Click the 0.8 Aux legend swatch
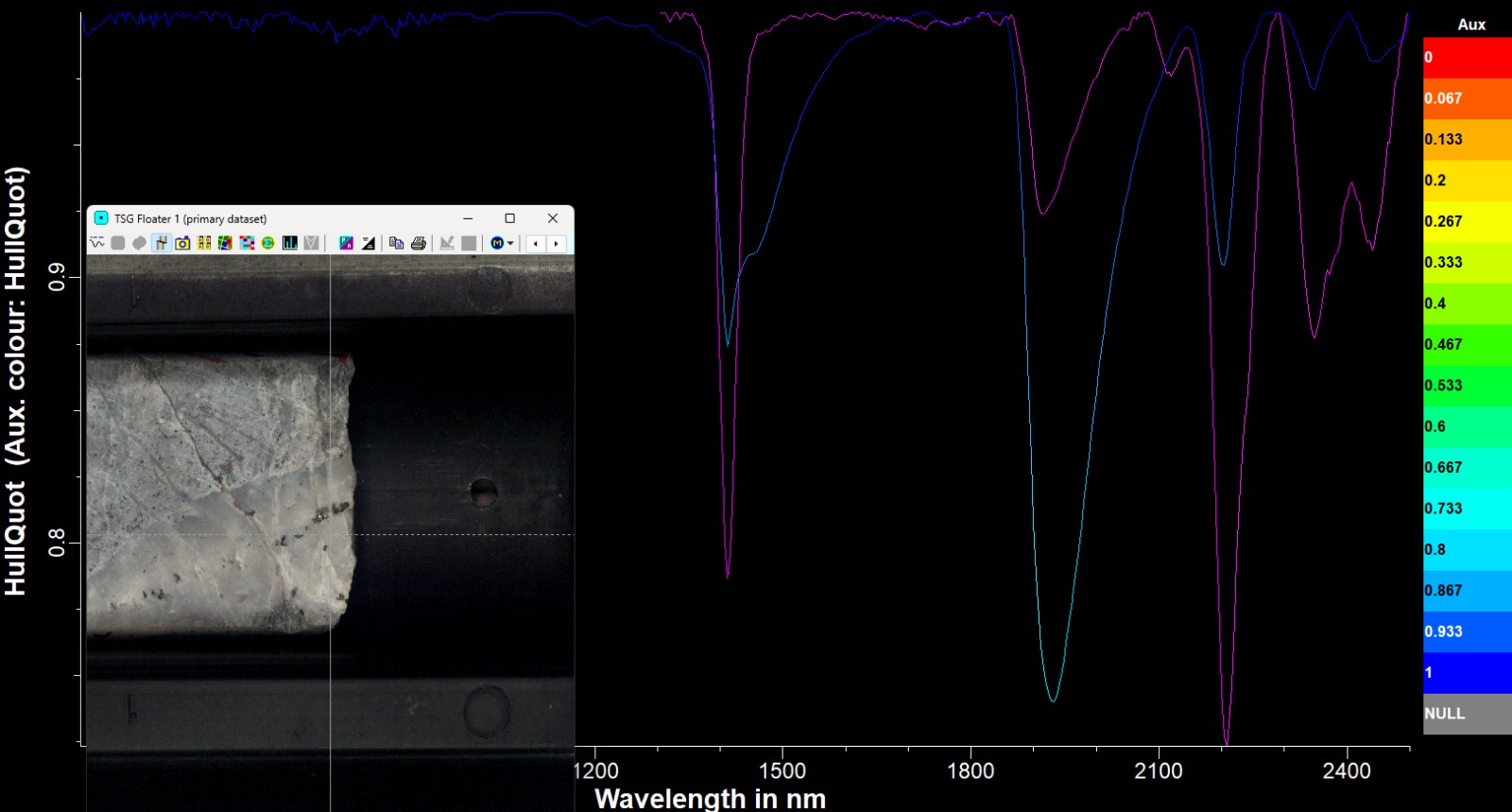Viewport: 1512px width, 812px height. 1468,549
